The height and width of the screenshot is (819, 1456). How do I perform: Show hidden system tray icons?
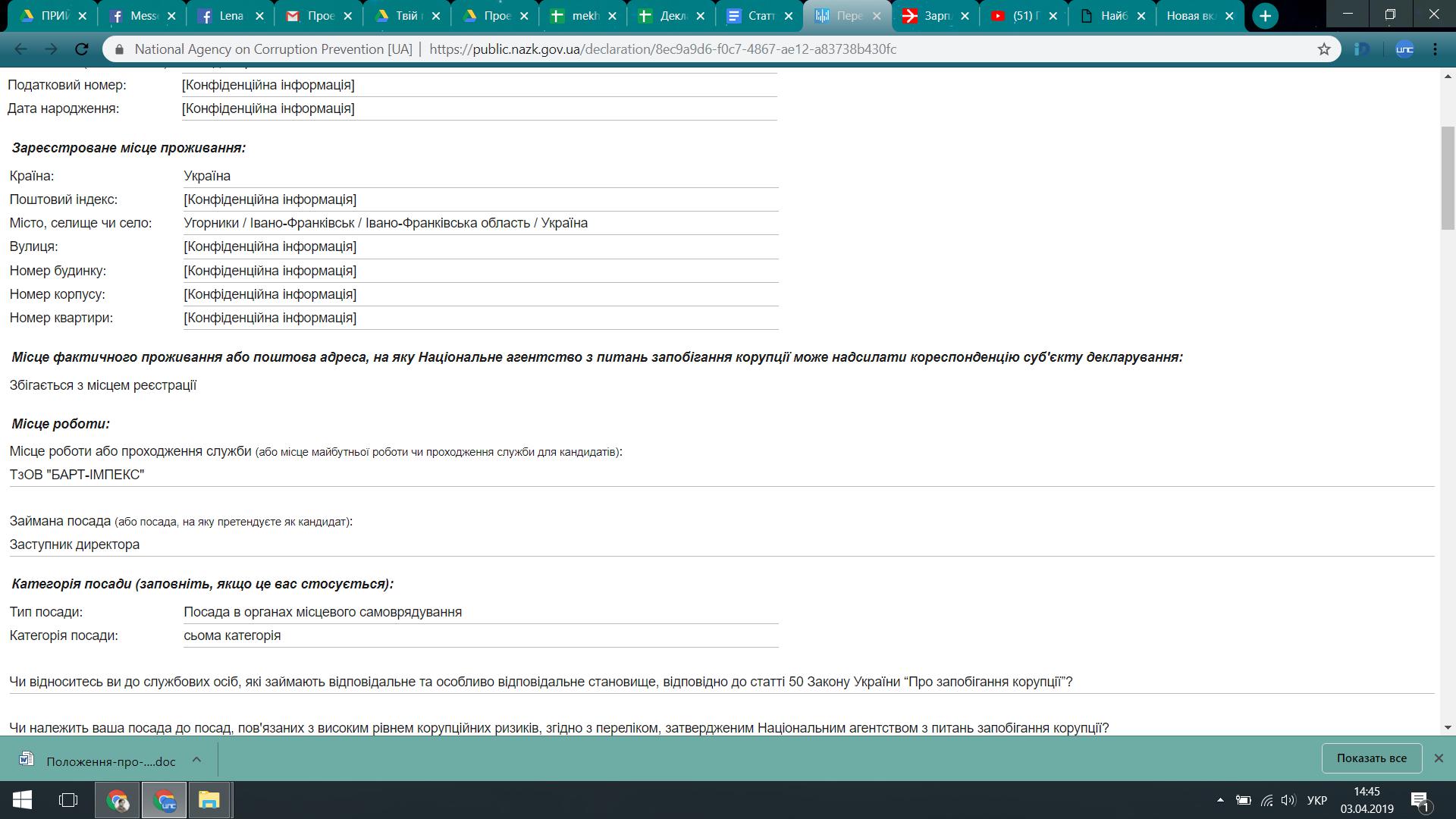(x=1220, y=800)
